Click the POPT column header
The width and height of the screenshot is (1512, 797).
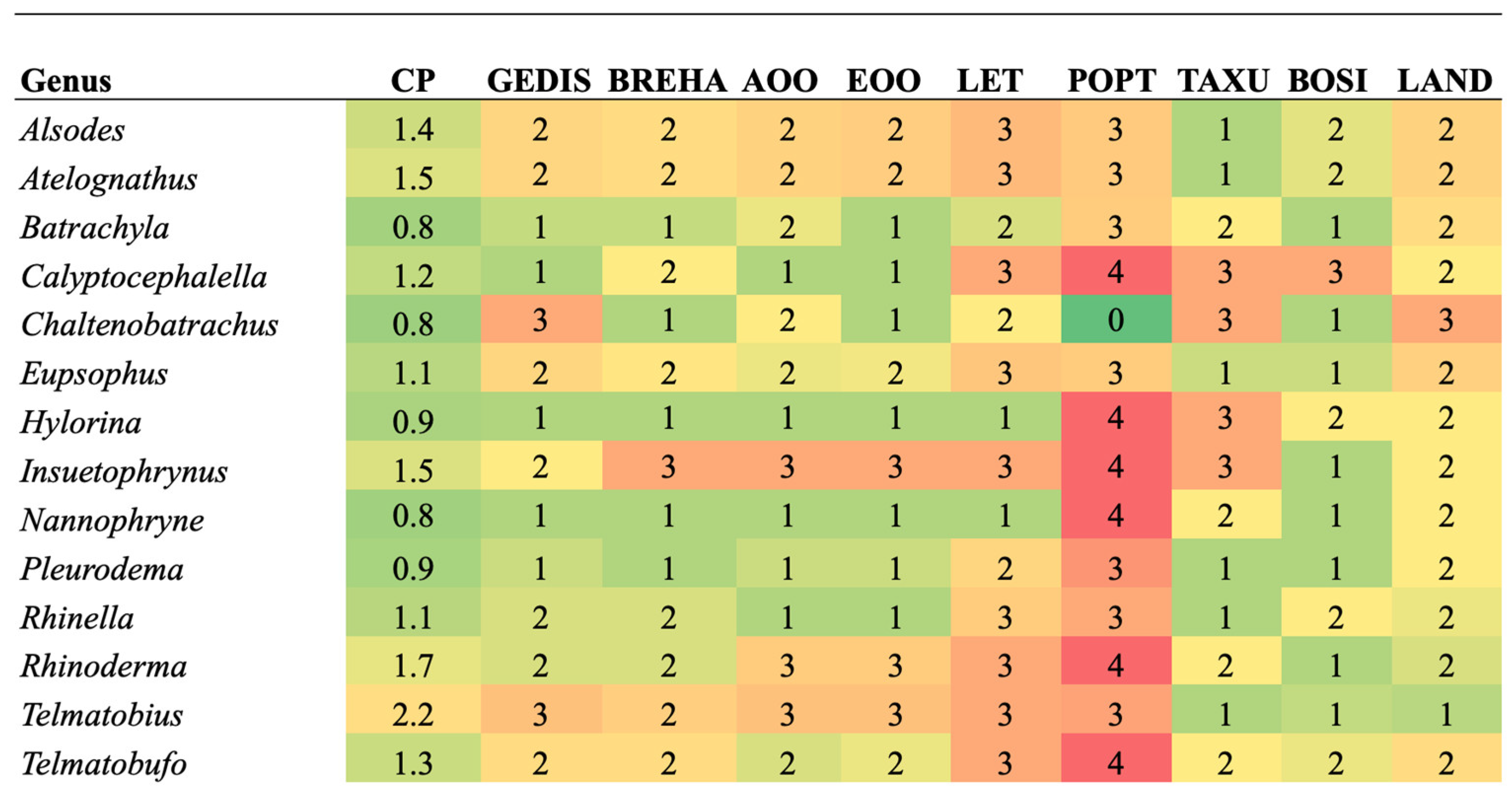[1112, 80]
